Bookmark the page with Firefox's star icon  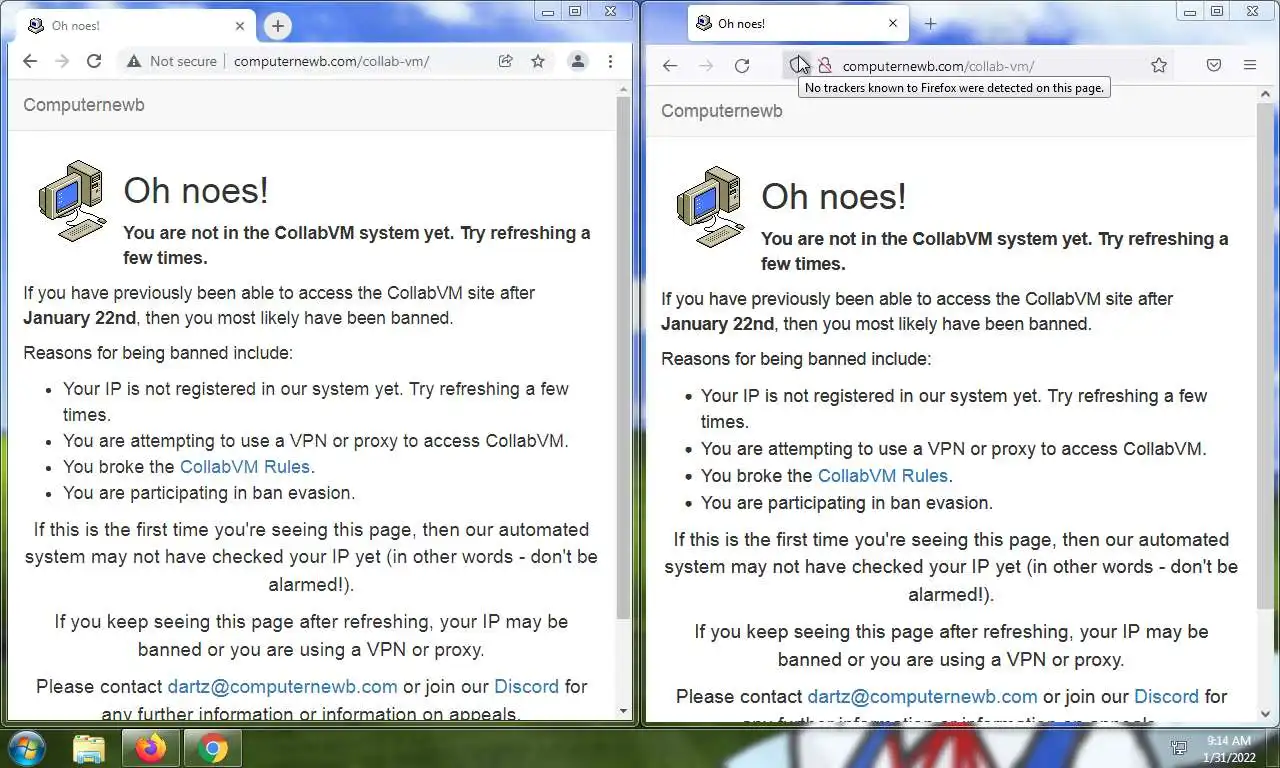(x=1159, y=65)
